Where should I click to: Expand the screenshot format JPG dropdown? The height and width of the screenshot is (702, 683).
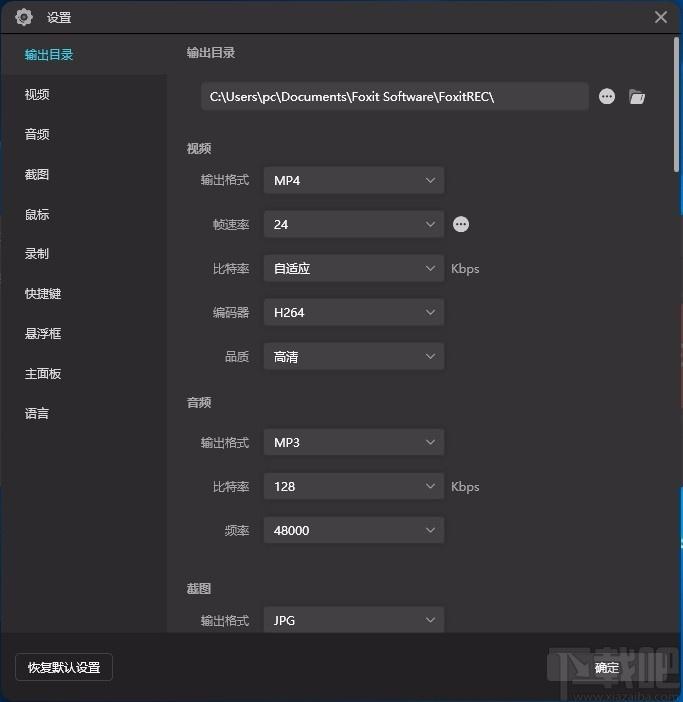point(354,620)
